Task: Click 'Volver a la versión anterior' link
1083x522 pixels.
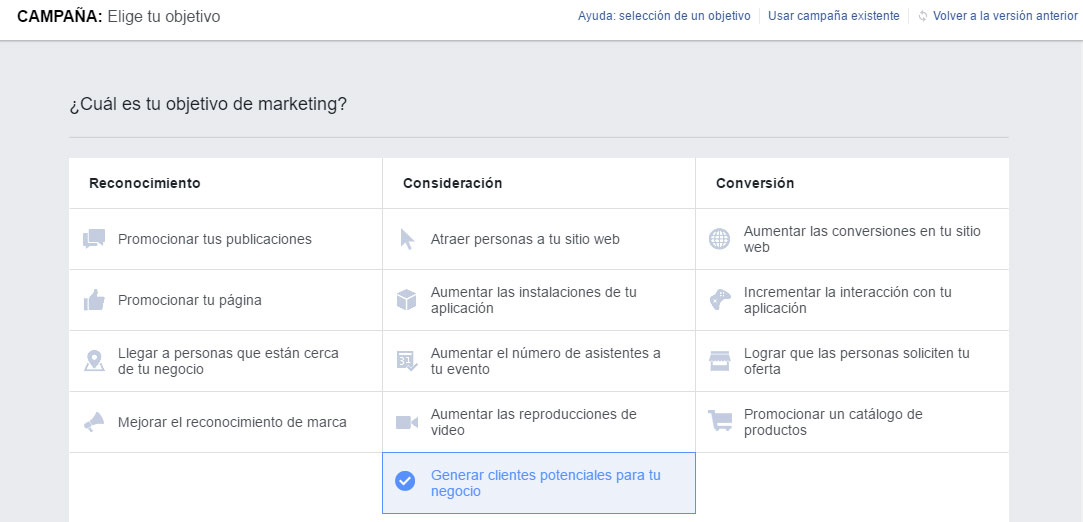Action: [x=1005, y=16]
